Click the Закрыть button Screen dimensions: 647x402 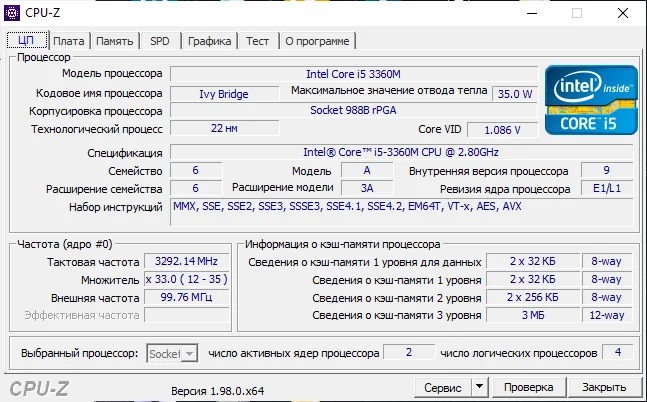[604, 387]
